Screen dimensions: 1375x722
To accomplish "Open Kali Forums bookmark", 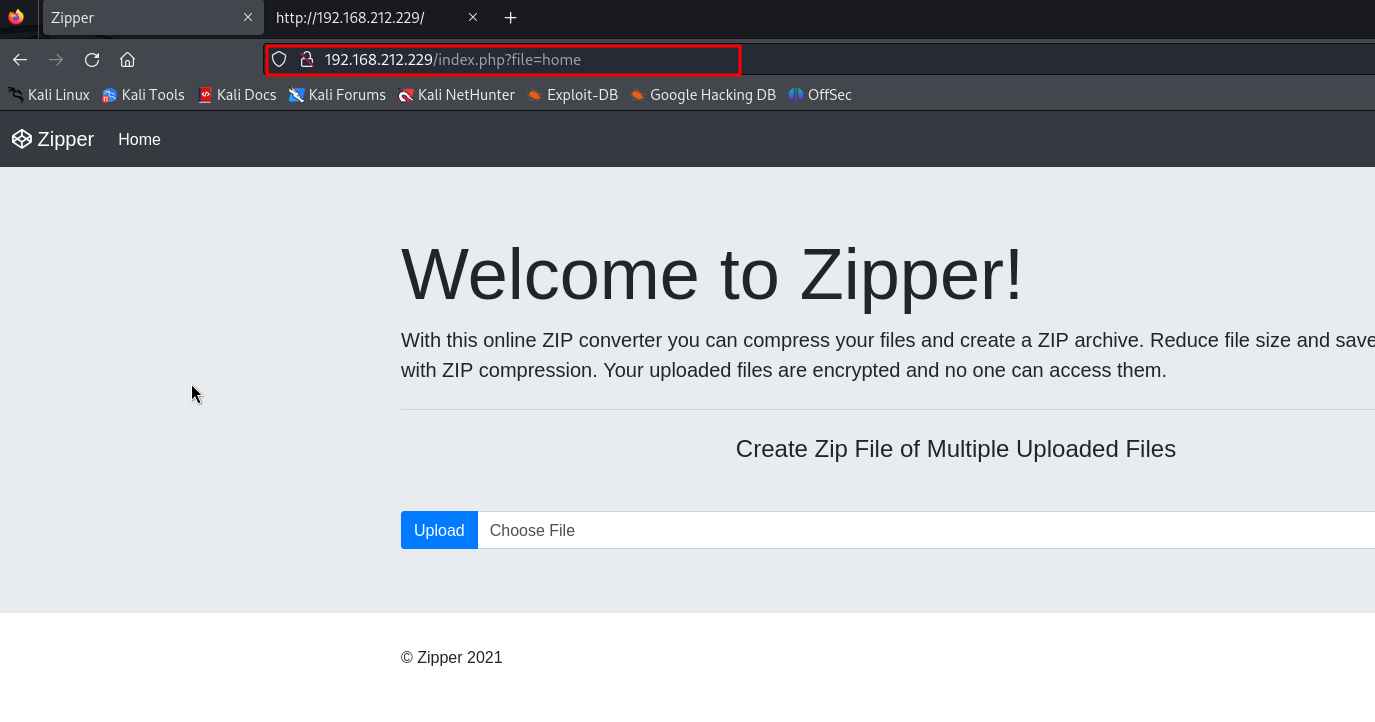I will pos(337,95).
